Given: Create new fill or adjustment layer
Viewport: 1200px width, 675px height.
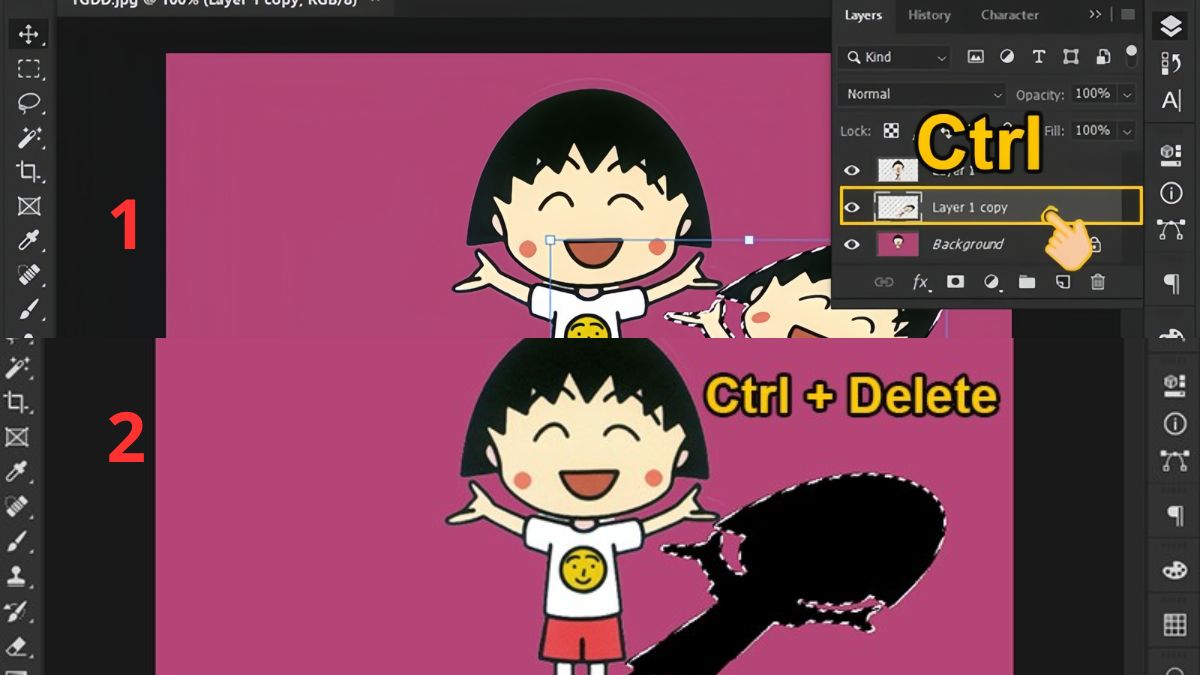Looking at the screenshot, I should [991, 282].
